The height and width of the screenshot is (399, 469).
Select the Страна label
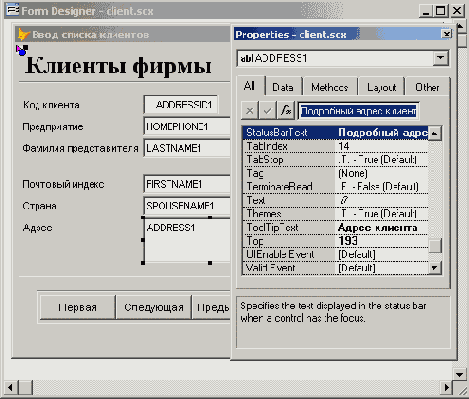click(x=39, y=206)
